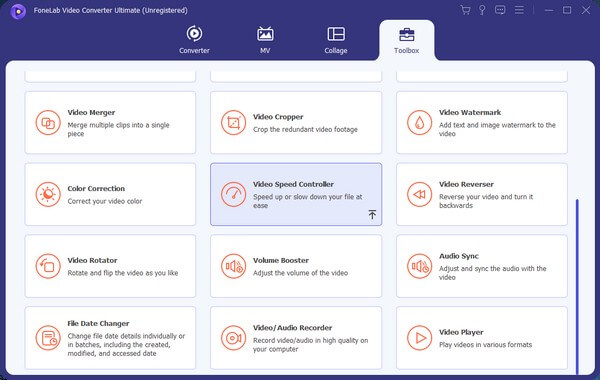Click the Volume Booster title
The height and width of the screenshot is (380, 600).
click(280, 260)
